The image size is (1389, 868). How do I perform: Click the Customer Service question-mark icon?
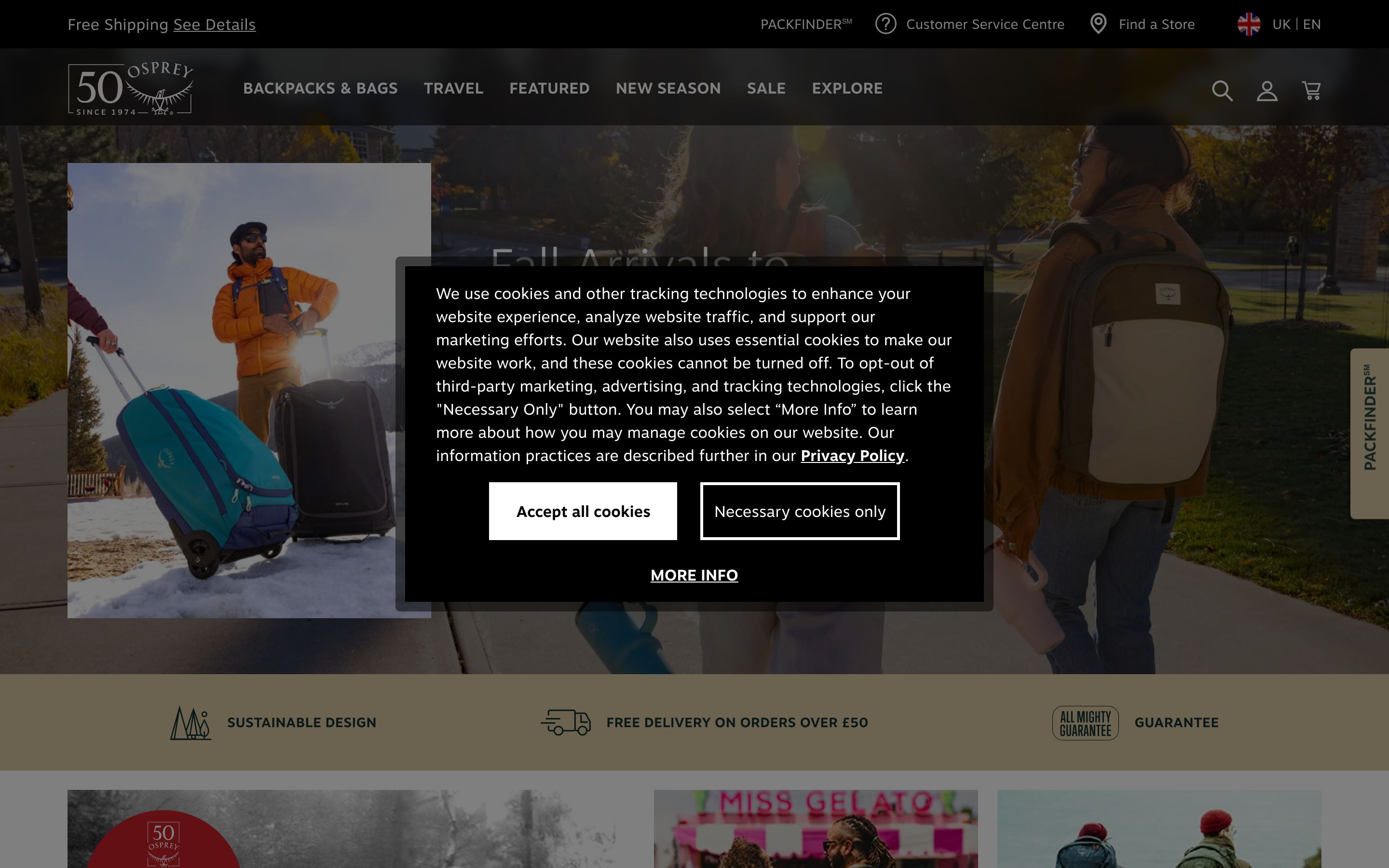(x=885, y=24)
